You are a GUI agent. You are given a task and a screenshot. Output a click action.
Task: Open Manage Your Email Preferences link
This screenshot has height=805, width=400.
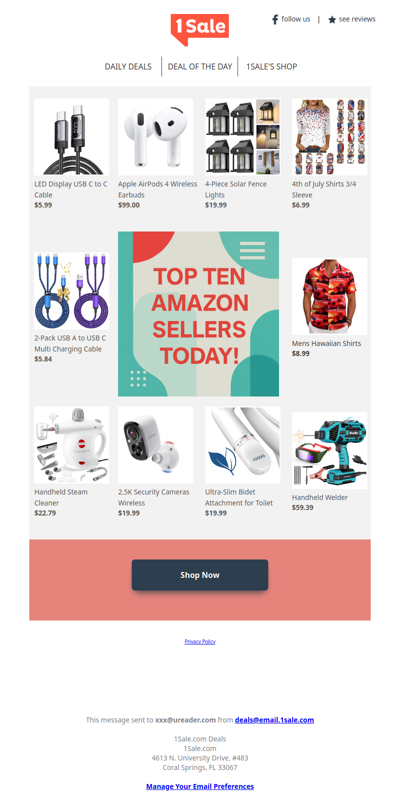[x=200, y=786]
